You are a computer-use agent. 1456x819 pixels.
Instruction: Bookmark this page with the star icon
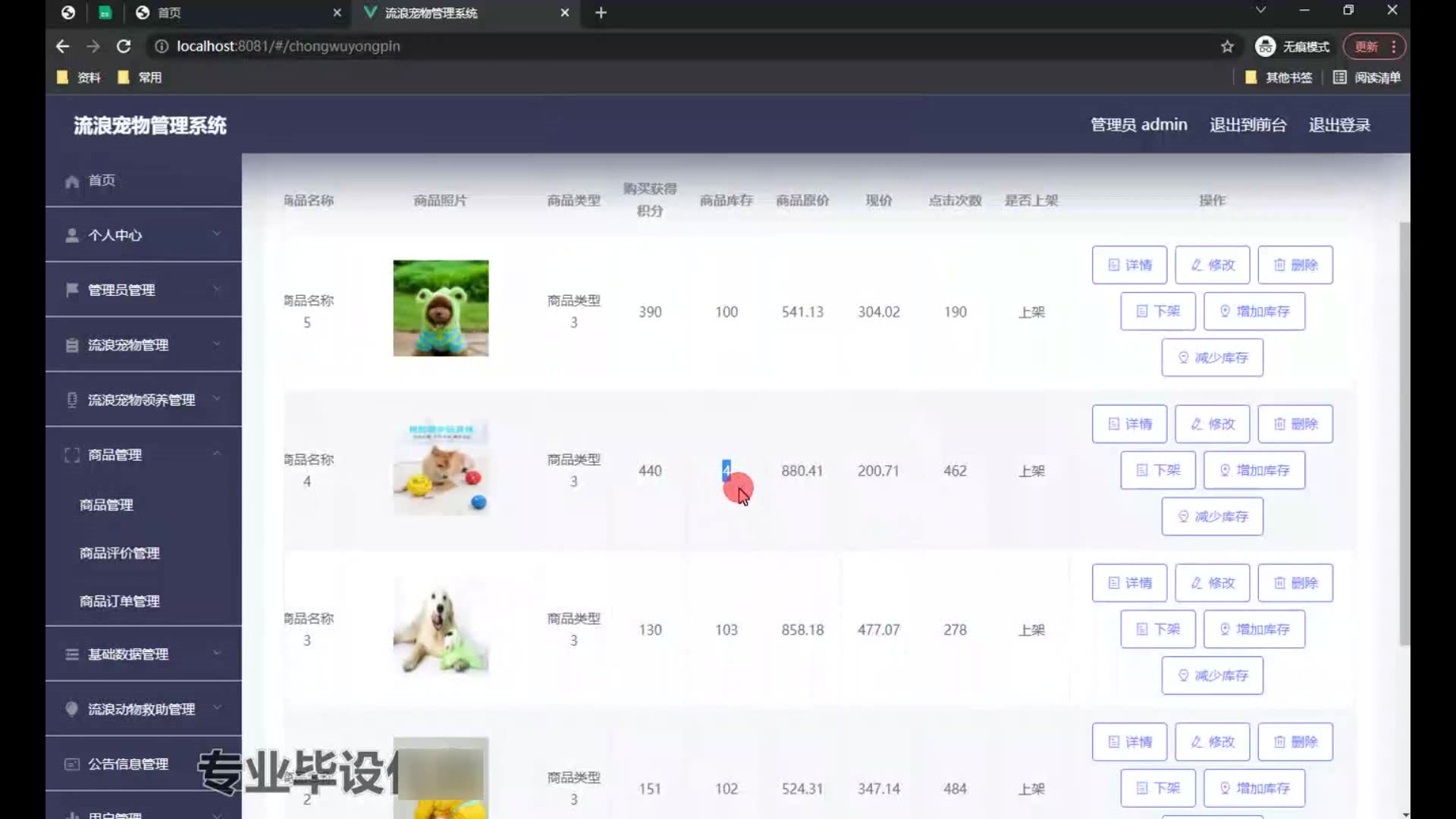coord(1227,47)
